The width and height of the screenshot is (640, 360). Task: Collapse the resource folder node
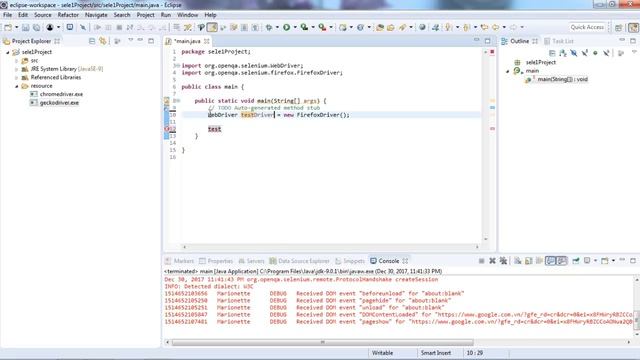17,86
